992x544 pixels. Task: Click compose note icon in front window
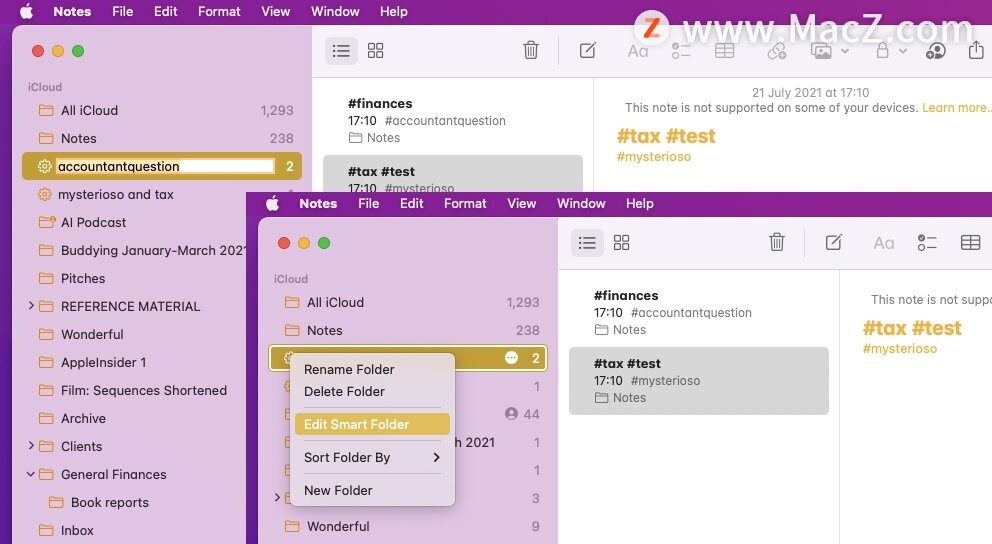(x=834, y=242)
